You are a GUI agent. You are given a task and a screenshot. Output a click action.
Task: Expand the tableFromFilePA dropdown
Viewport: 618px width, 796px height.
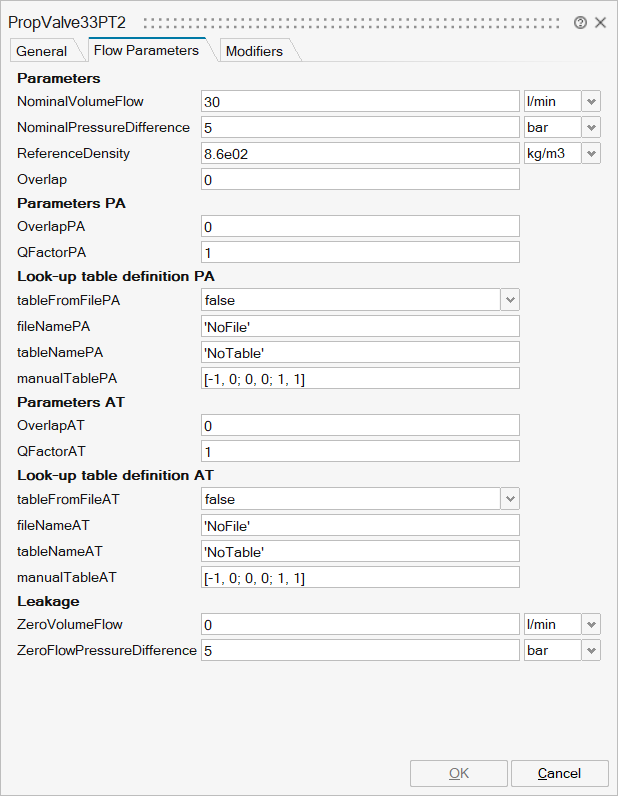click(x=510, y=300)
